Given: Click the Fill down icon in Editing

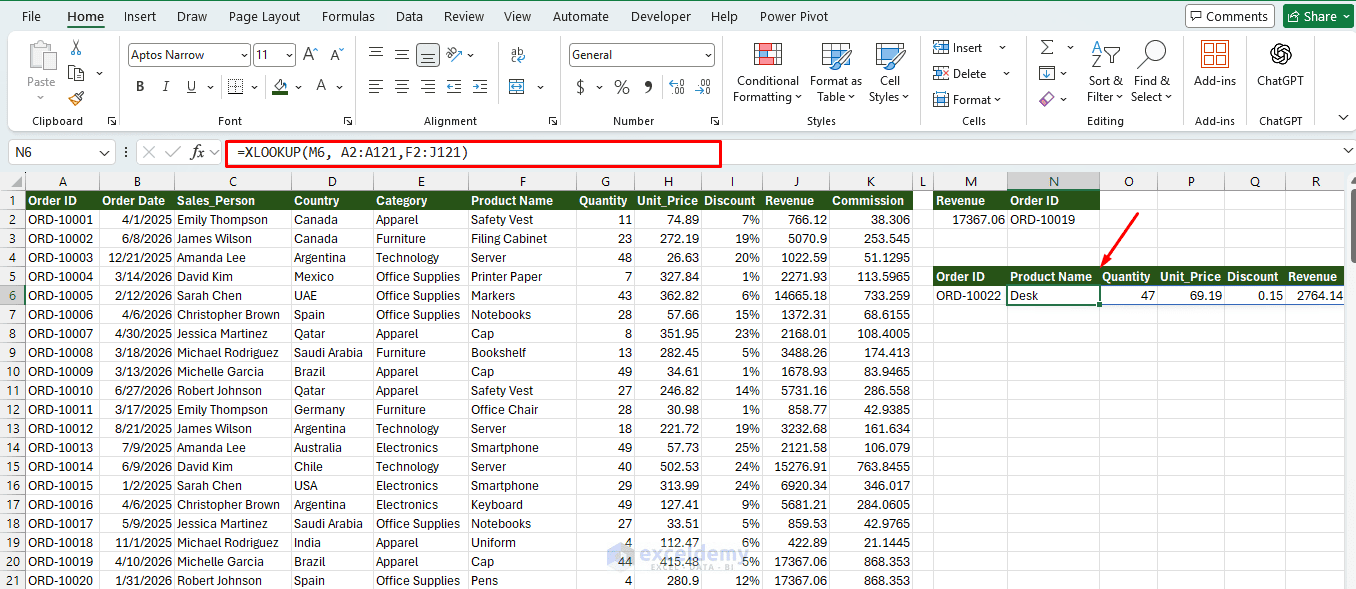Looking at the screenshot, I should (1046, 73).
